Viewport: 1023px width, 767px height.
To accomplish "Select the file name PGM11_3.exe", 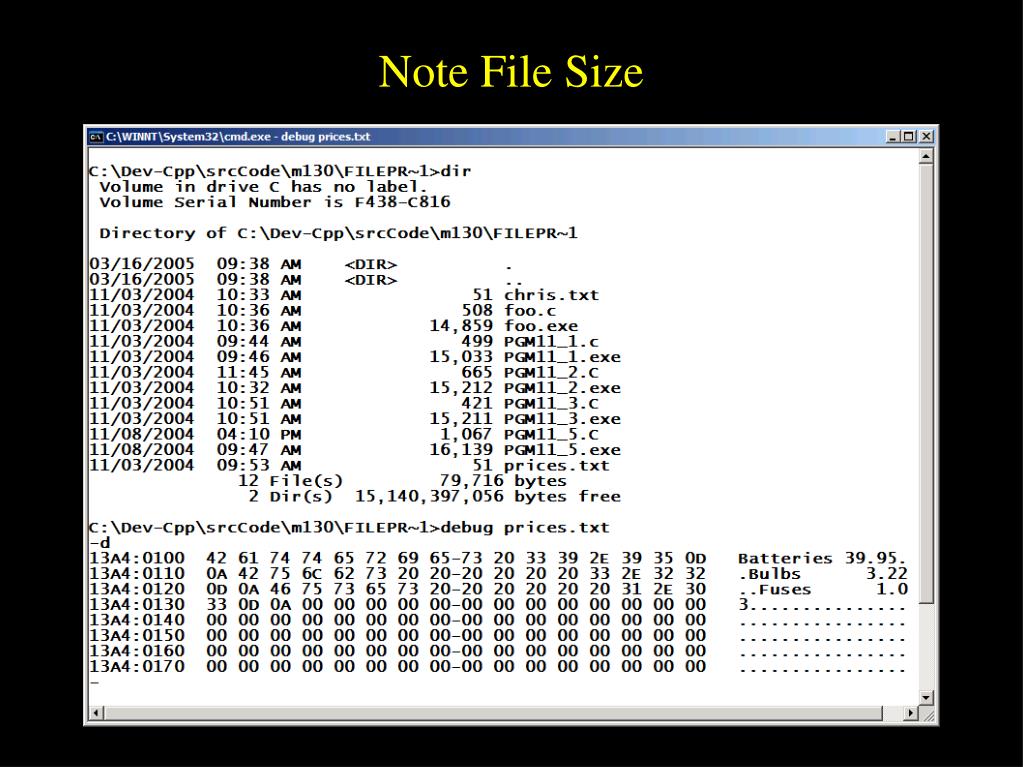I will (x=562, y=419).
